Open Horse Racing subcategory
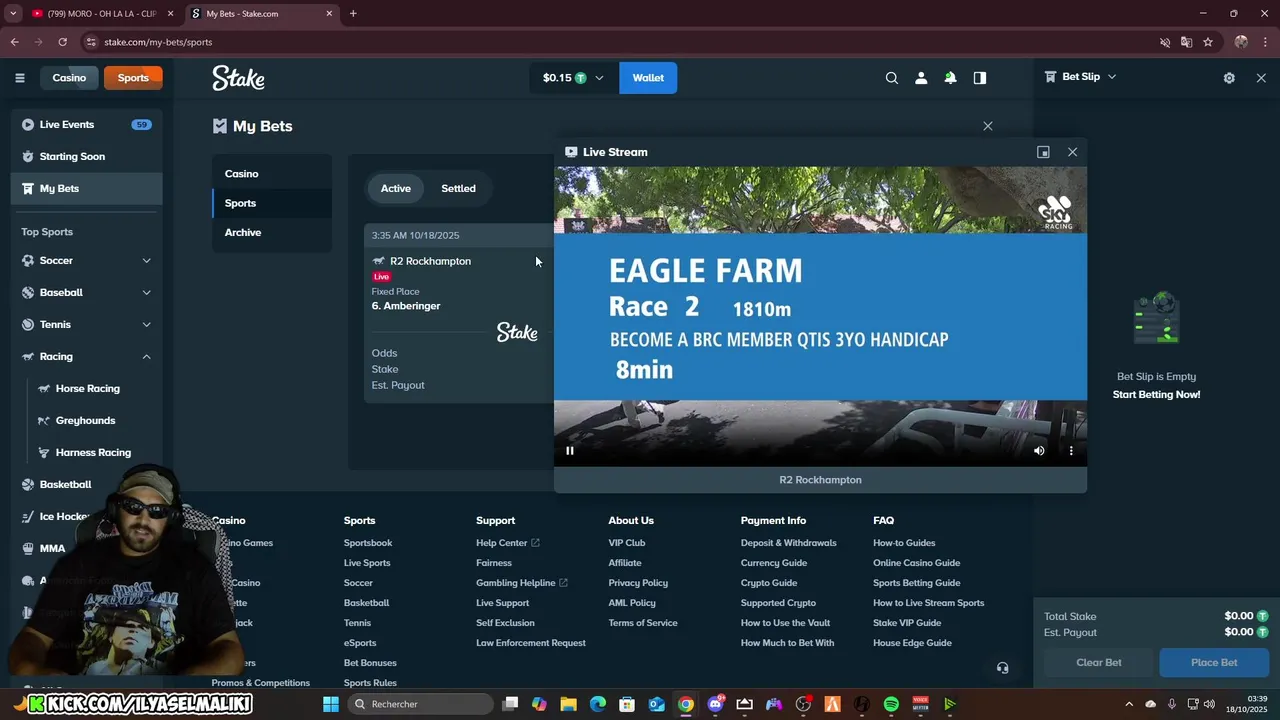 (87, 389)
